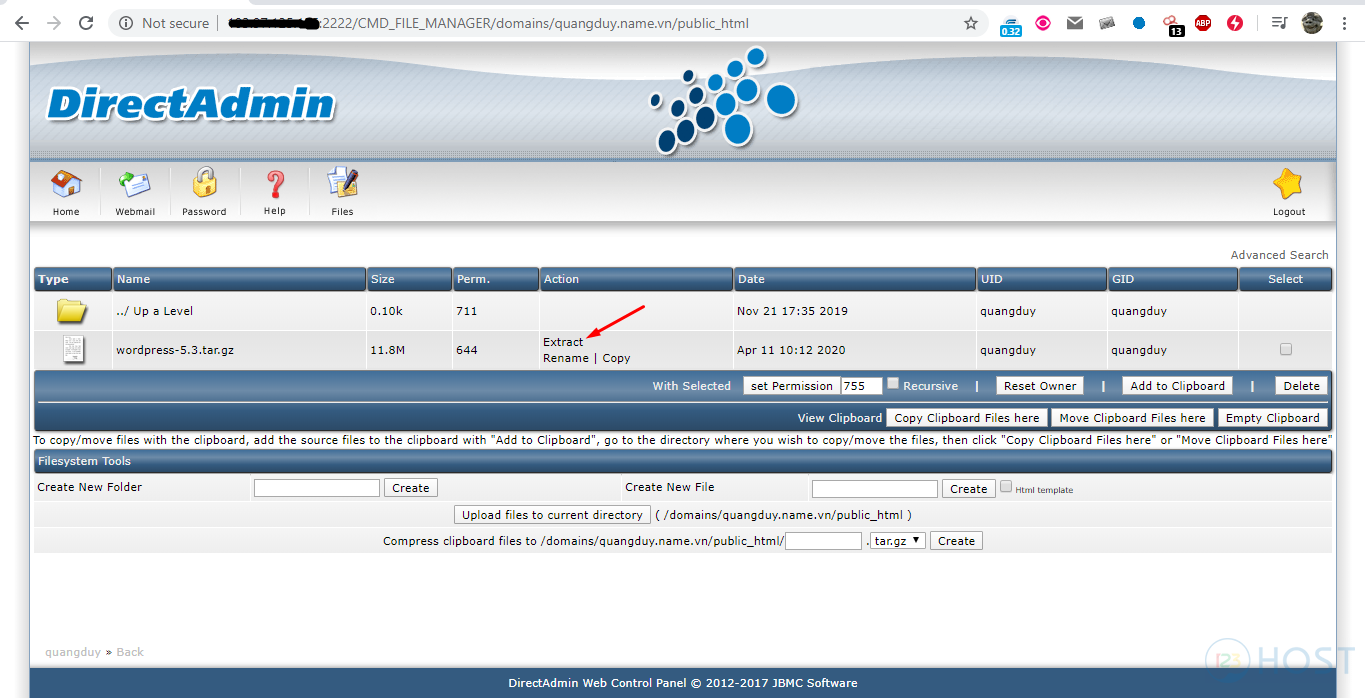Screen dimensions: 1365x698
Task: Click the Add to Clipboard button
Action: [x=1177, y=386]
